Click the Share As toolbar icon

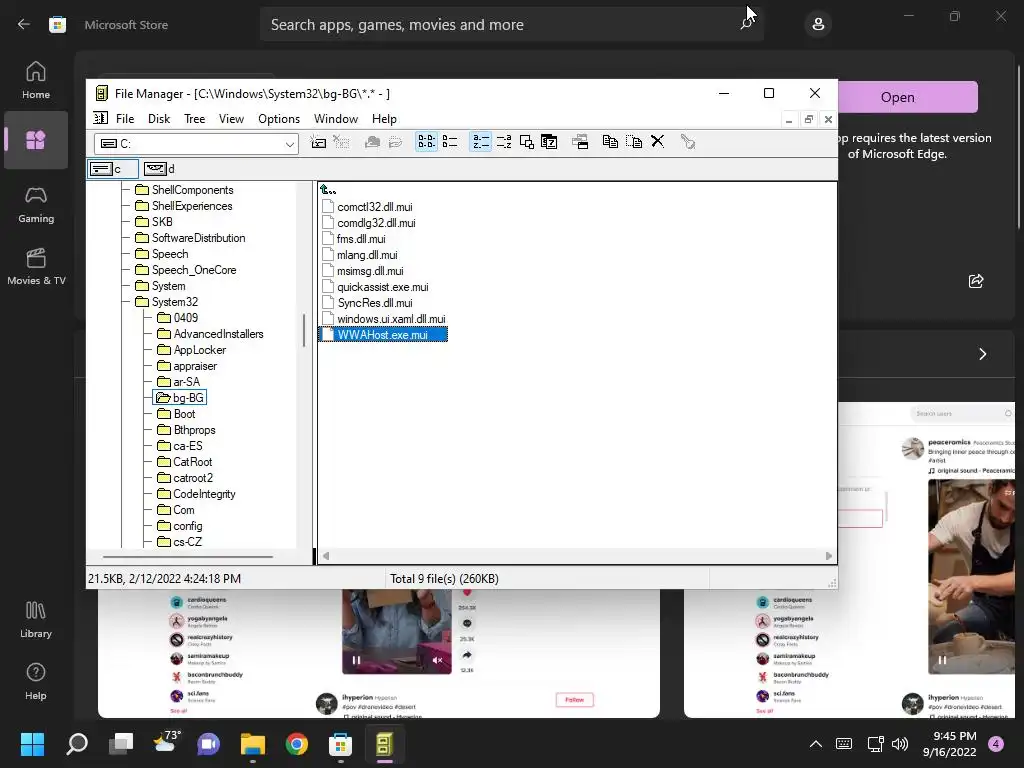pyautogui.click(x=372, y=142)
